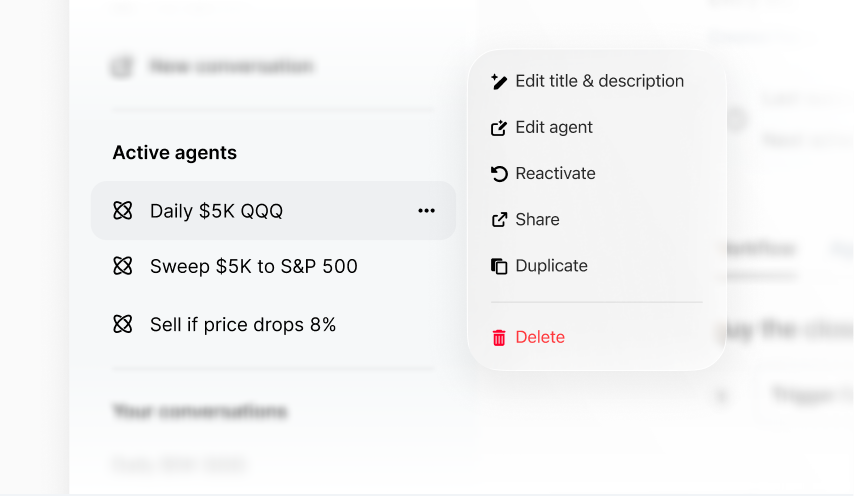Select Edit agent menu entry
Image resolution: width=854 pixels, height=496 pixels.
coord(554,127)
